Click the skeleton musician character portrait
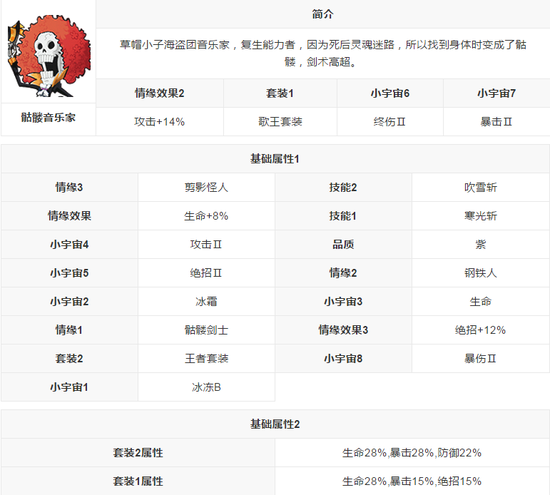This screenshot has height=495, width=550. coord(49,55)
